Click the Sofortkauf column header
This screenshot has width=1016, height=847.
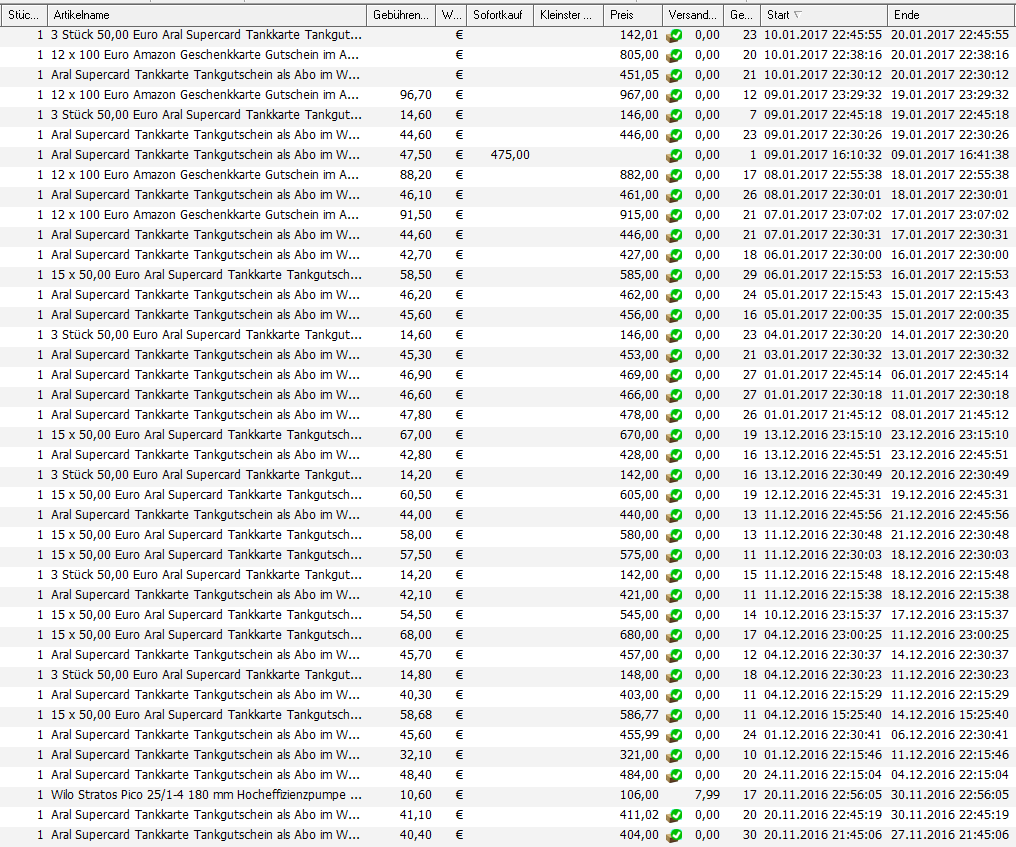(498, 16)
